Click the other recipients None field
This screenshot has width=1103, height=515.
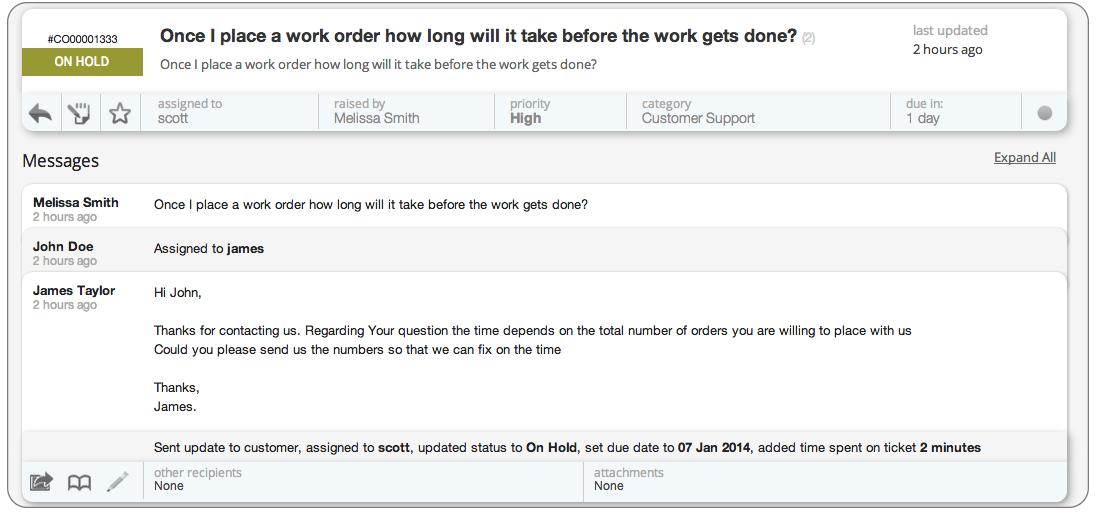363,481
